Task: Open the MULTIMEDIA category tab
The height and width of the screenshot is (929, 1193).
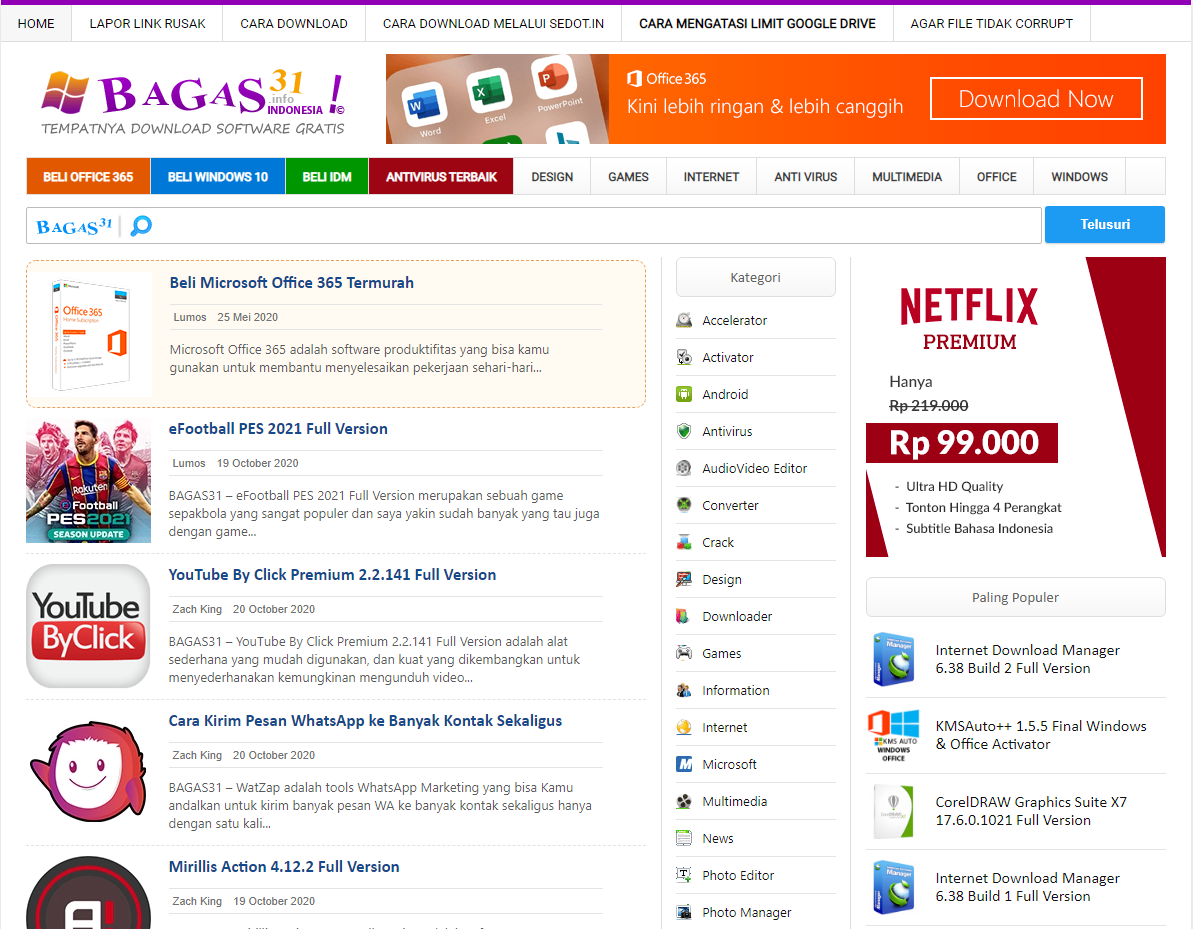Action: (907, 177)
